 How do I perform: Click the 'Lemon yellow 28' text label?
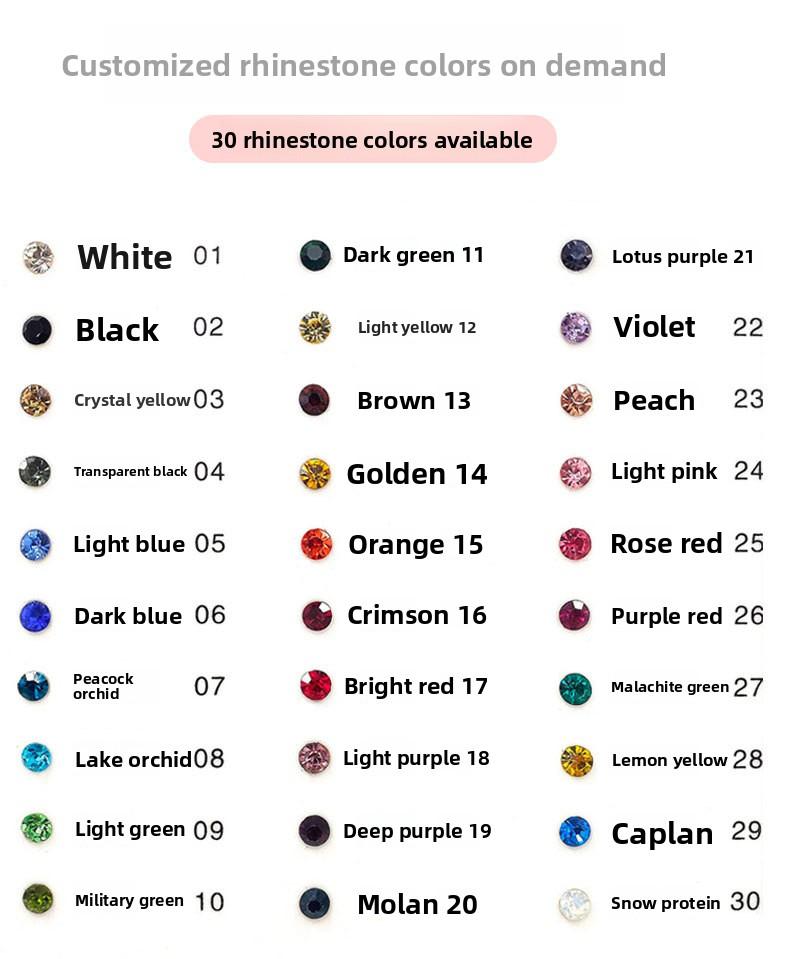[x=687, y=760]
